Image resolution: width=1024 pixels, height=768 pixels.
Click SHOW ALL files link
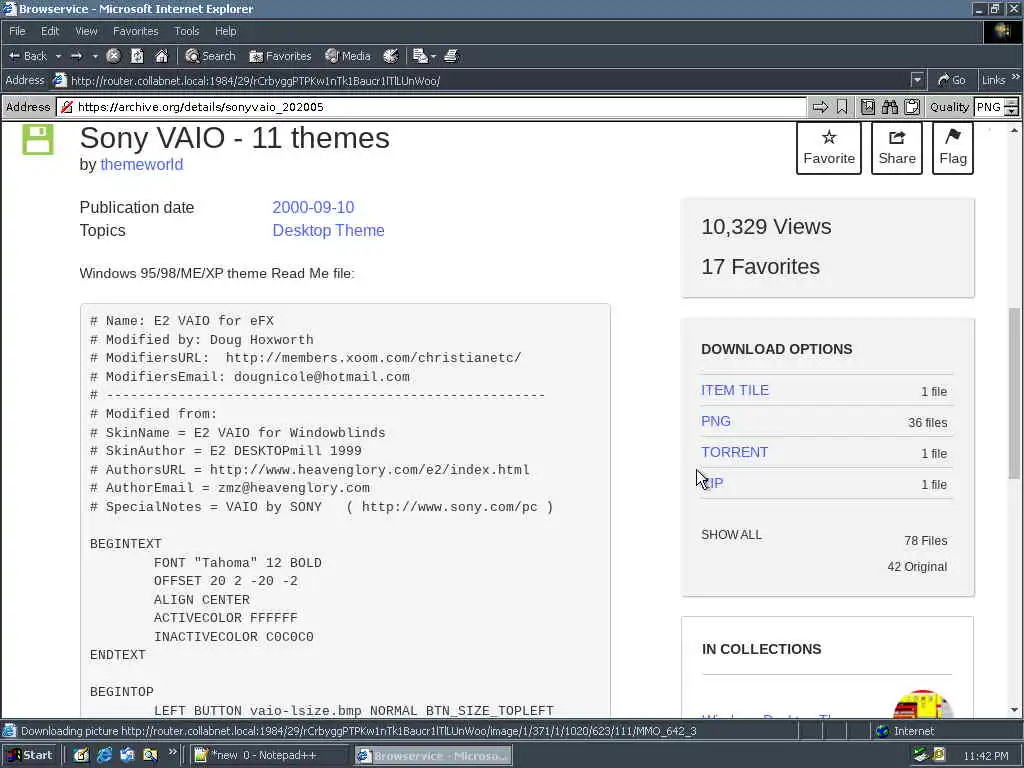[x=731, y=535]
